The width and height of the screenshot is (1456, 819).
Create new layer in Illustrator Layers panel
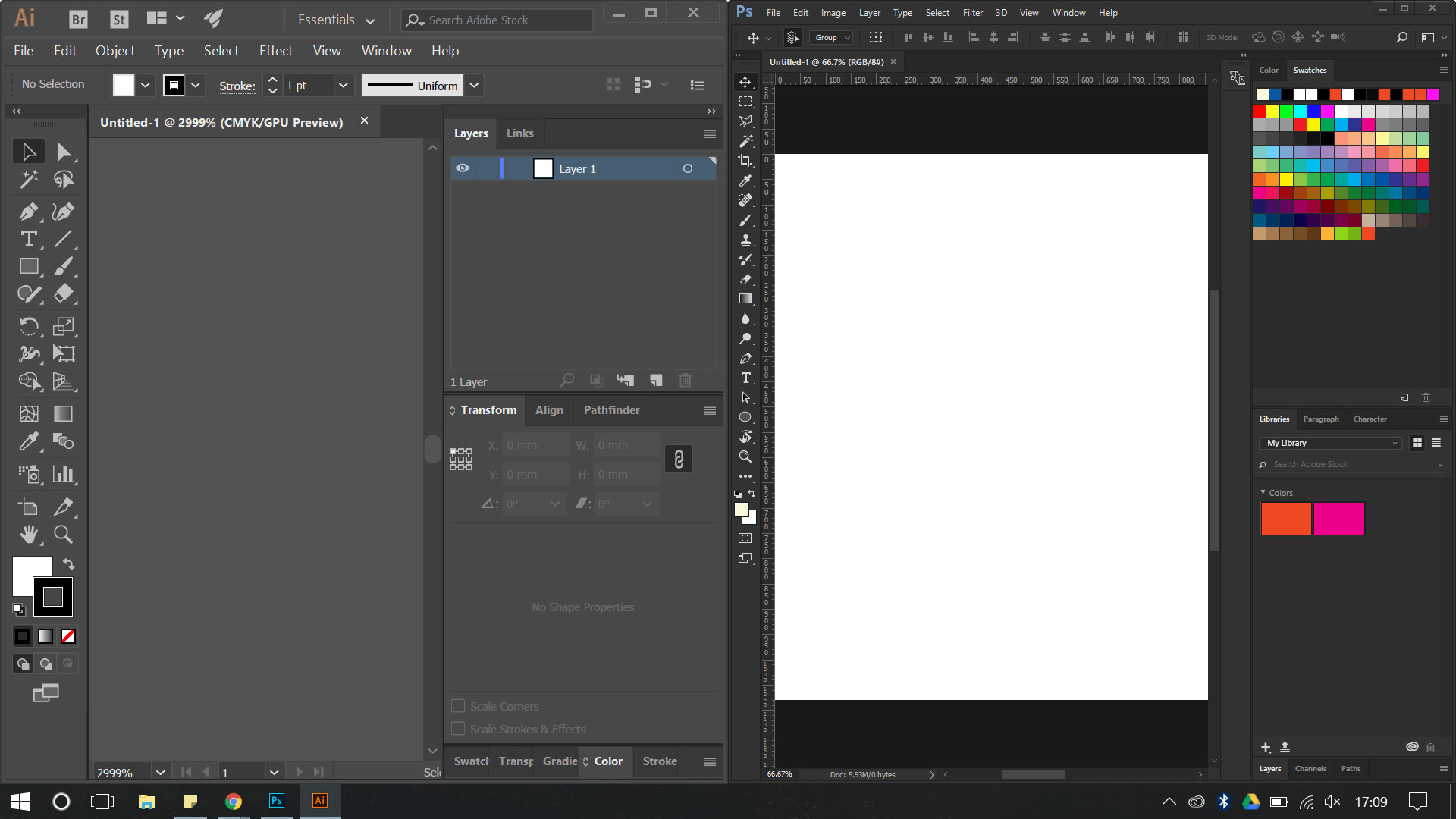coord(656,381)
